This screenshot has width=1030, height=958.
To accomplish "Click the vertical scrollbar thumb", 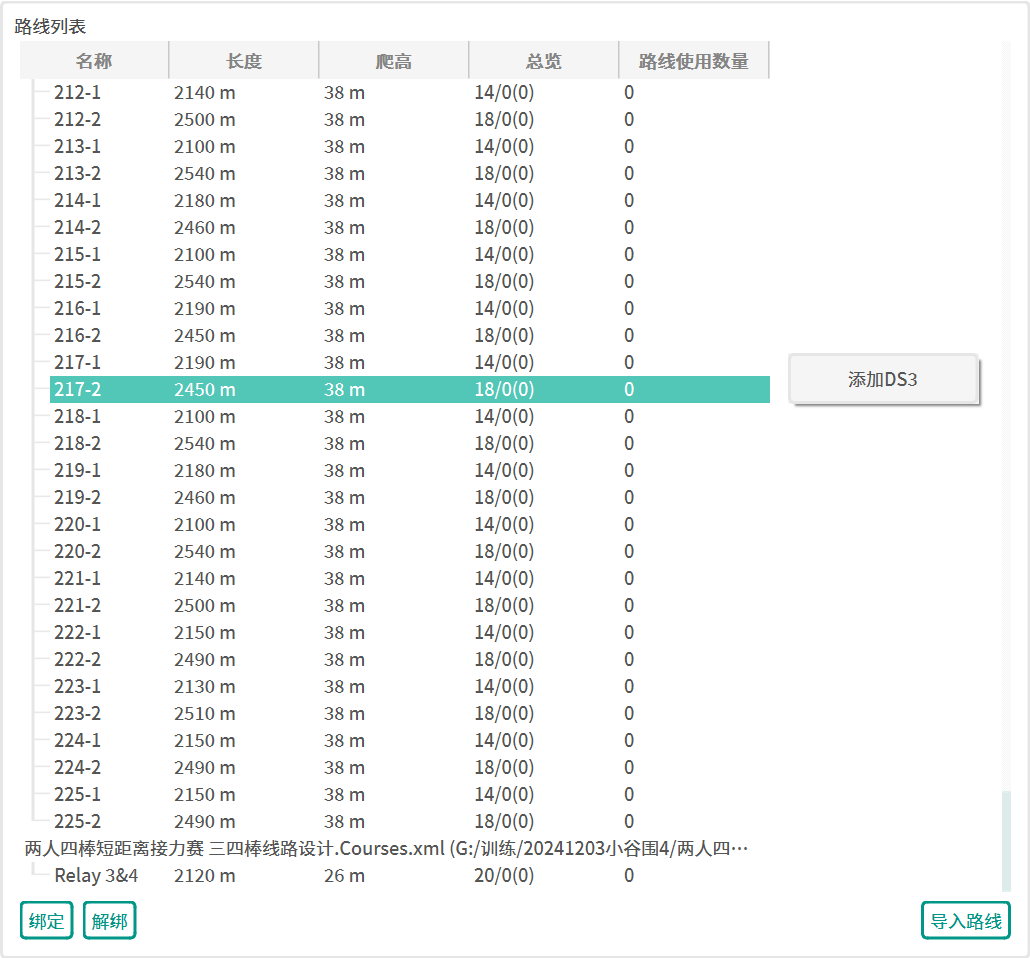I will click(x=1006, y=840).
